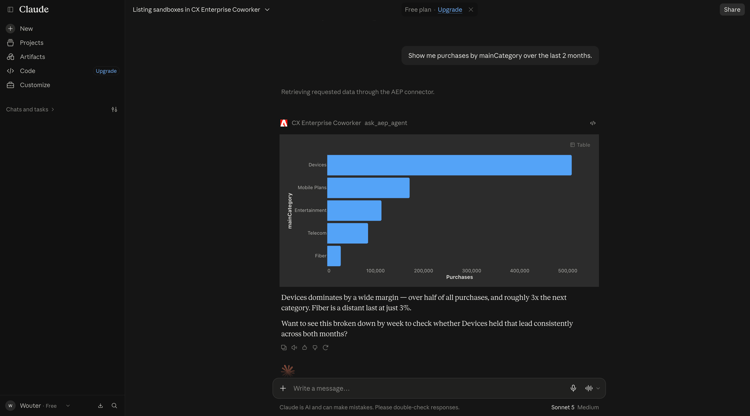Start voice mode waveform icon
The height and width of the screenshot is (416, 750).
(589, 388)
